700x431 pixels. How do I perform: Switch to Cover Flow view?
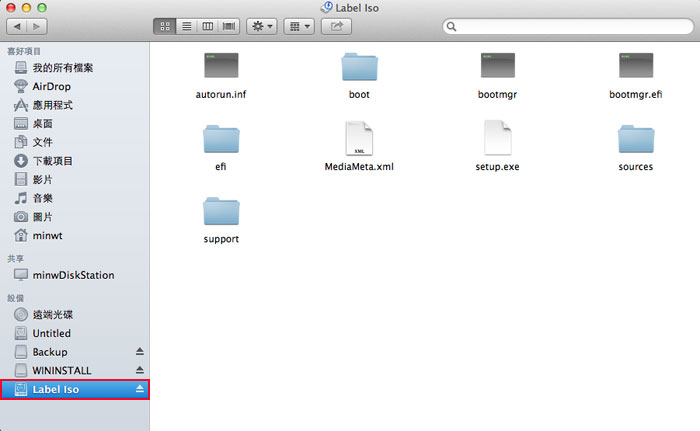point(229,26)
